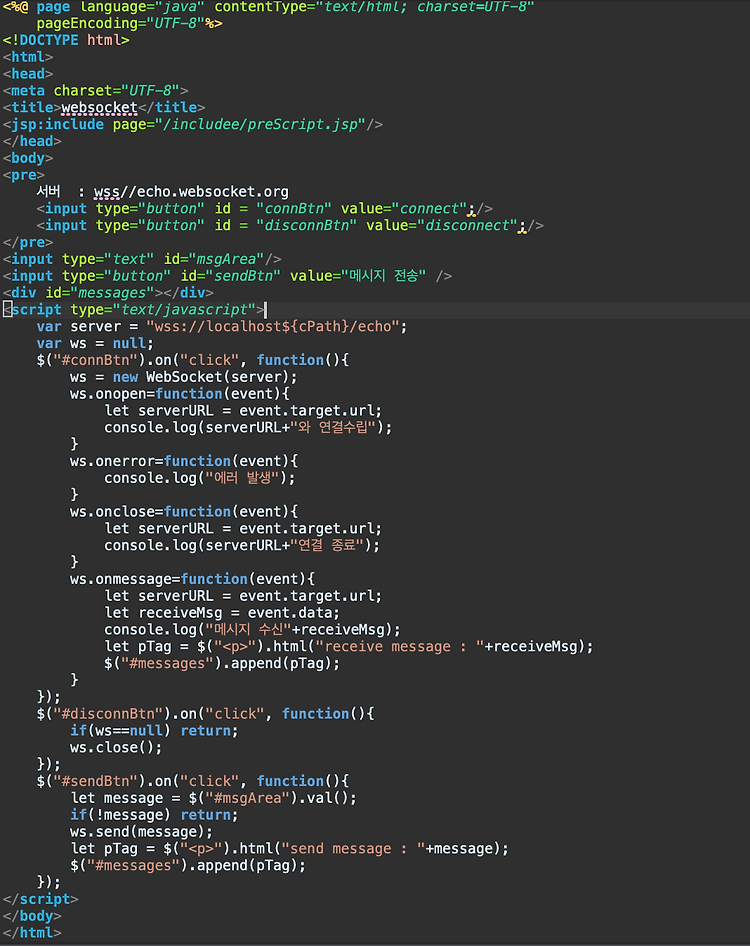Screen dimensions: 750x946
Task: Click the let receiveMsg = event.data; line
Action: point(222,614)
